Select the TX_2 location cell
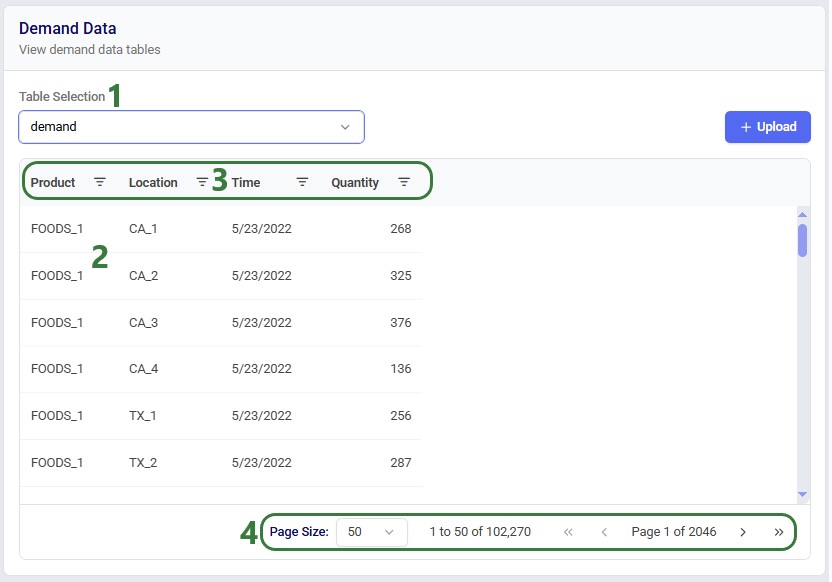The width and height of the screenshot is (832, 582). tap(143, 463)
